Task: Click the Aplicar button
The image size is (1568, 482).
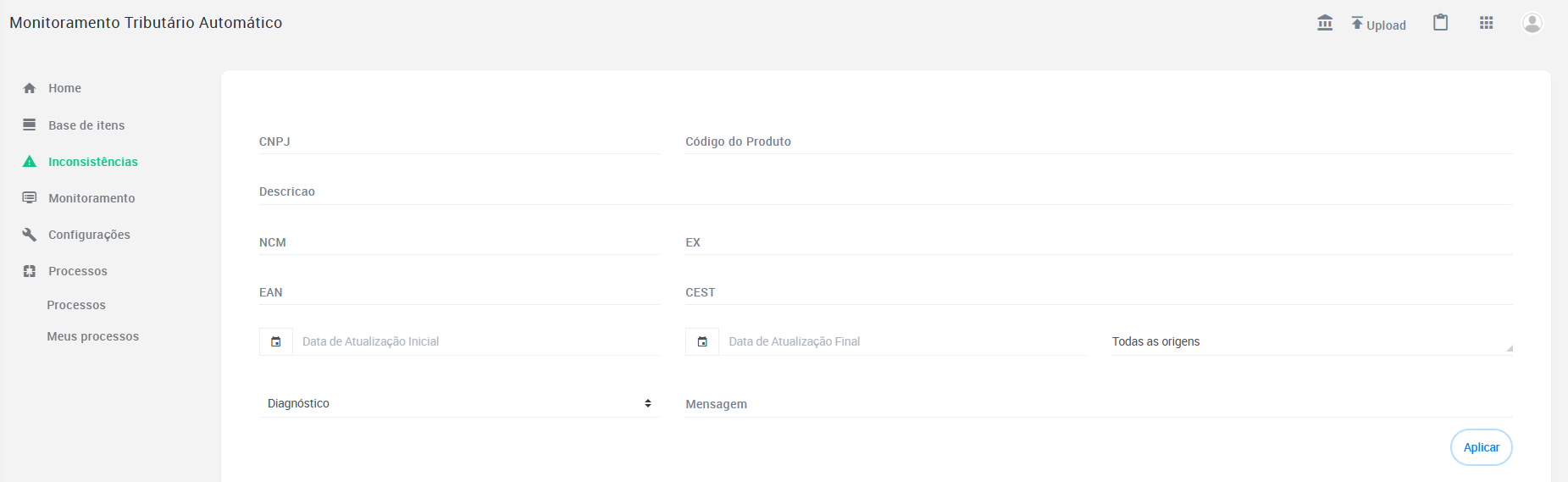Action: pos(1482,447)
